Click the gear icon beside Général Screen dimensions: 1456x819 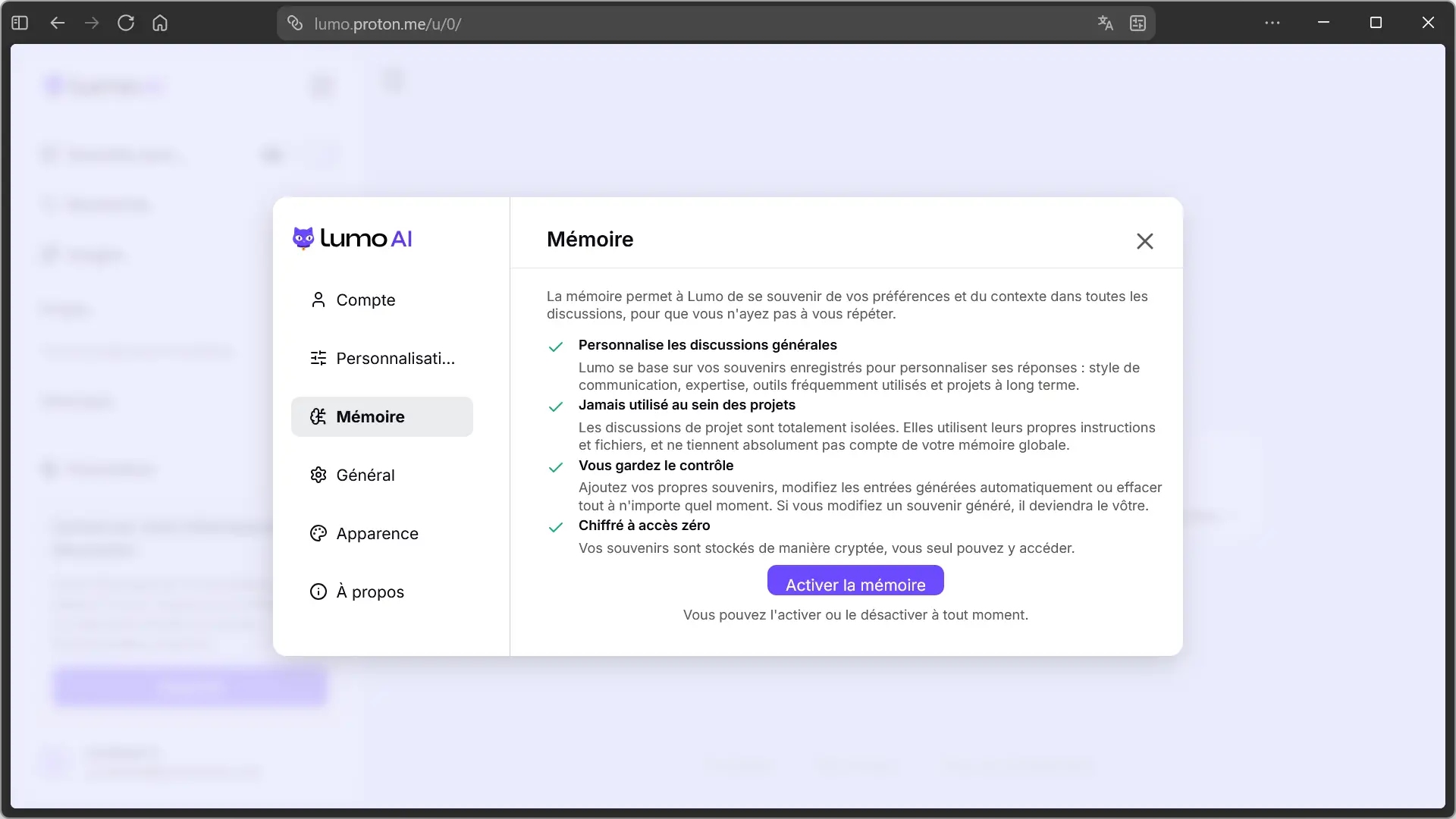click(318, 475)
